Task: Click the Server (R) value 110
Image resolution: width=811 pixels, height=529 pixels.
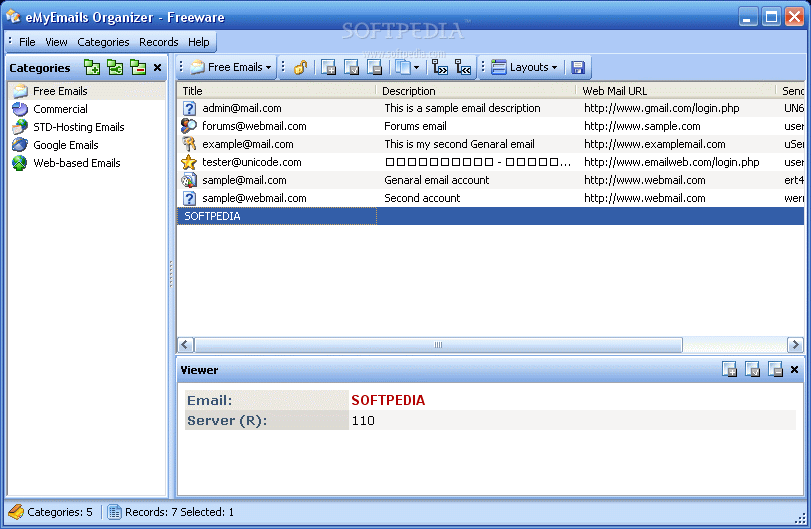Action: click(x=363, y=420)
